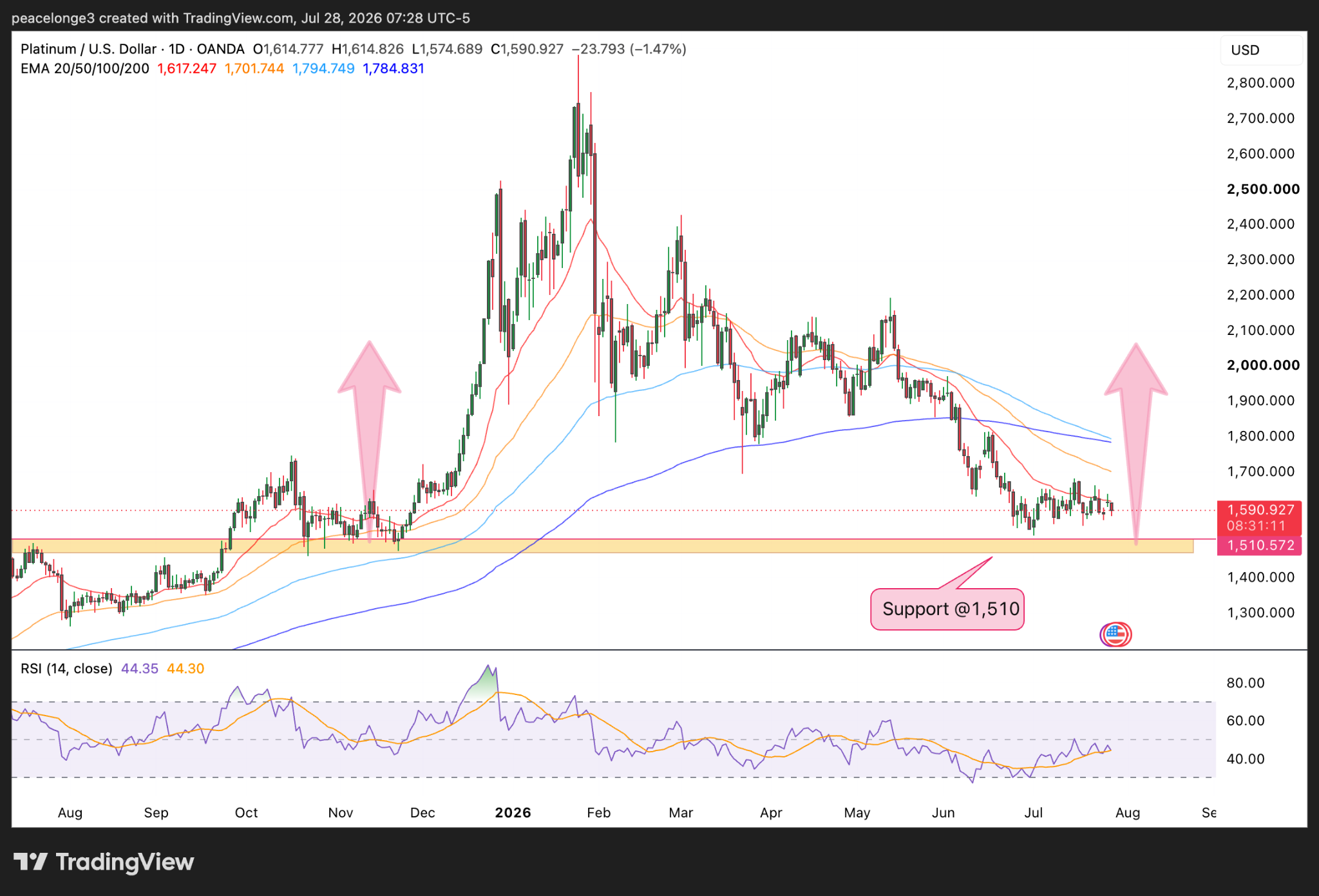Click the countdown timer 08:31:11

pos(1256,526)
